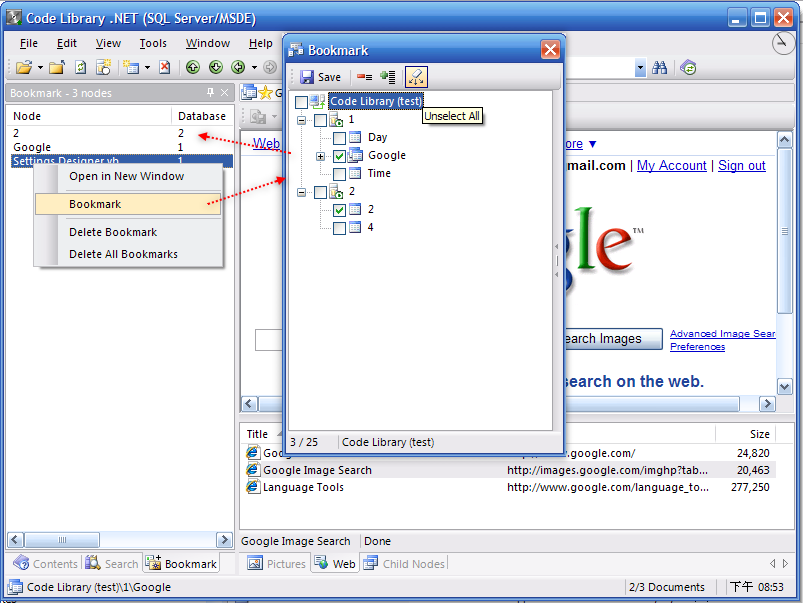The width and height of the screenshot is (803, 603).
Task: Close the Bookmark side panel with its X
Action: tap(224, 92)
